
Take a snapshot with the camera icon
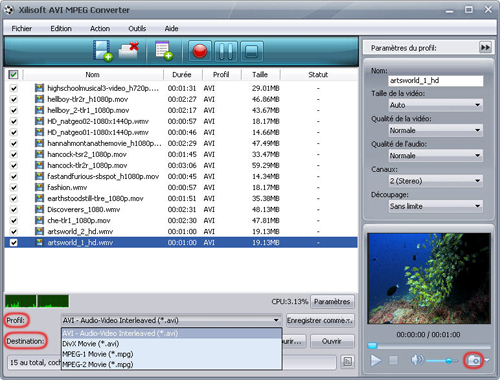pyautogui.click(x=473, y=360)
